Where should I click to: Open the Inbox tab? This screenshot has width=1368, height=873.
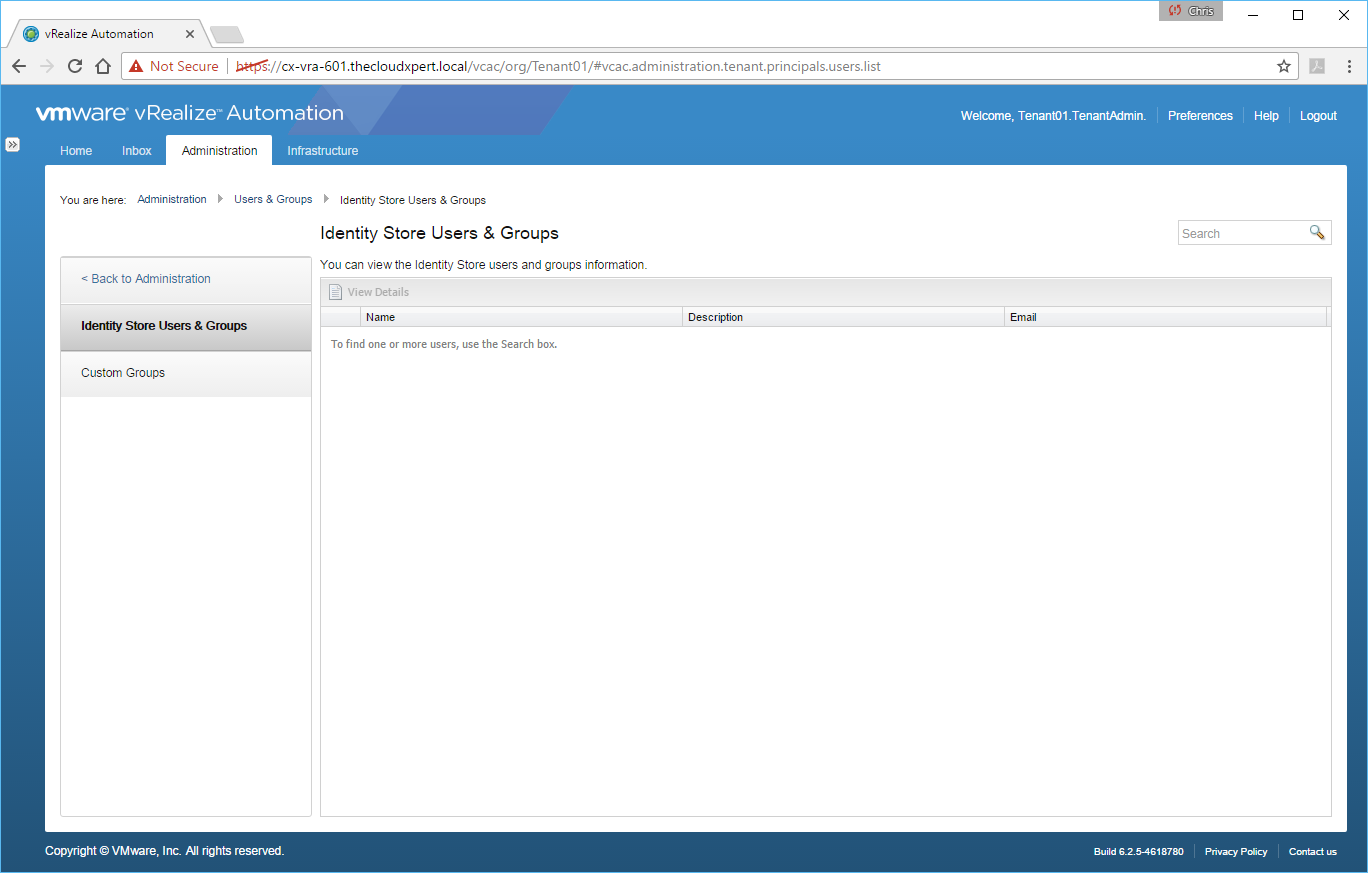click(137, 151)
